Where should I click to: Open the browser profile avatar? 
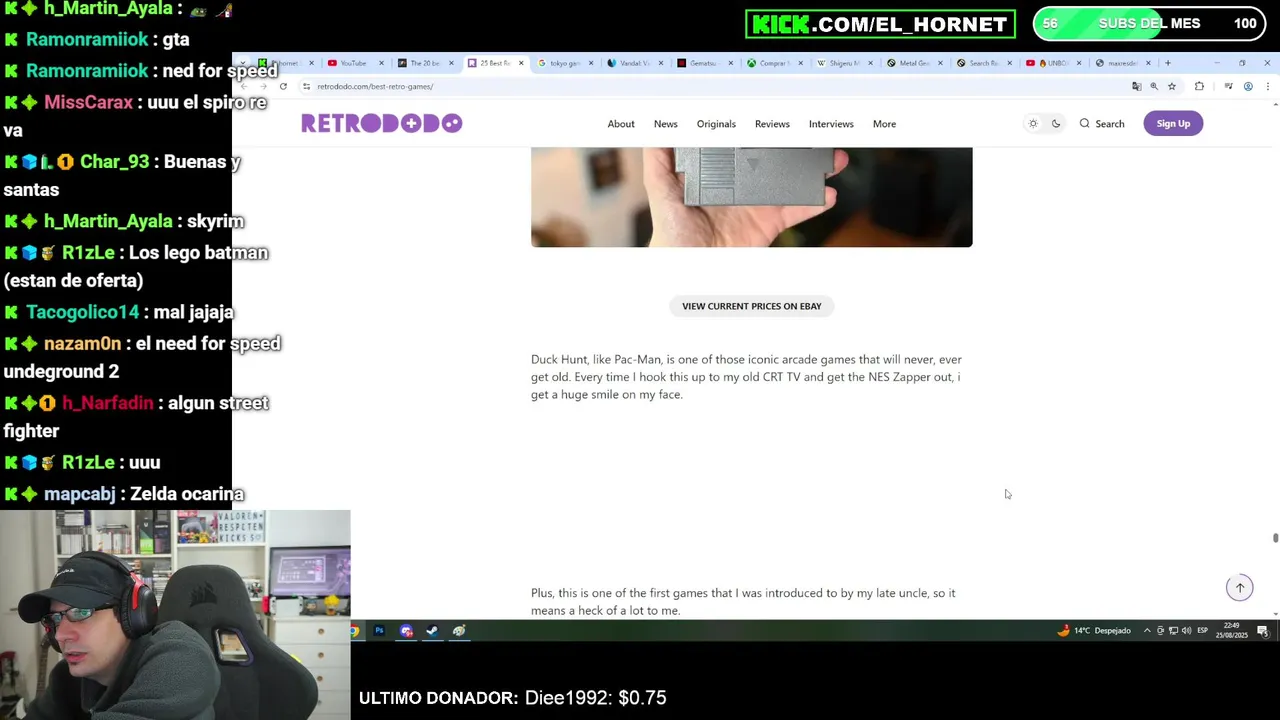[x=1248, y=87]
